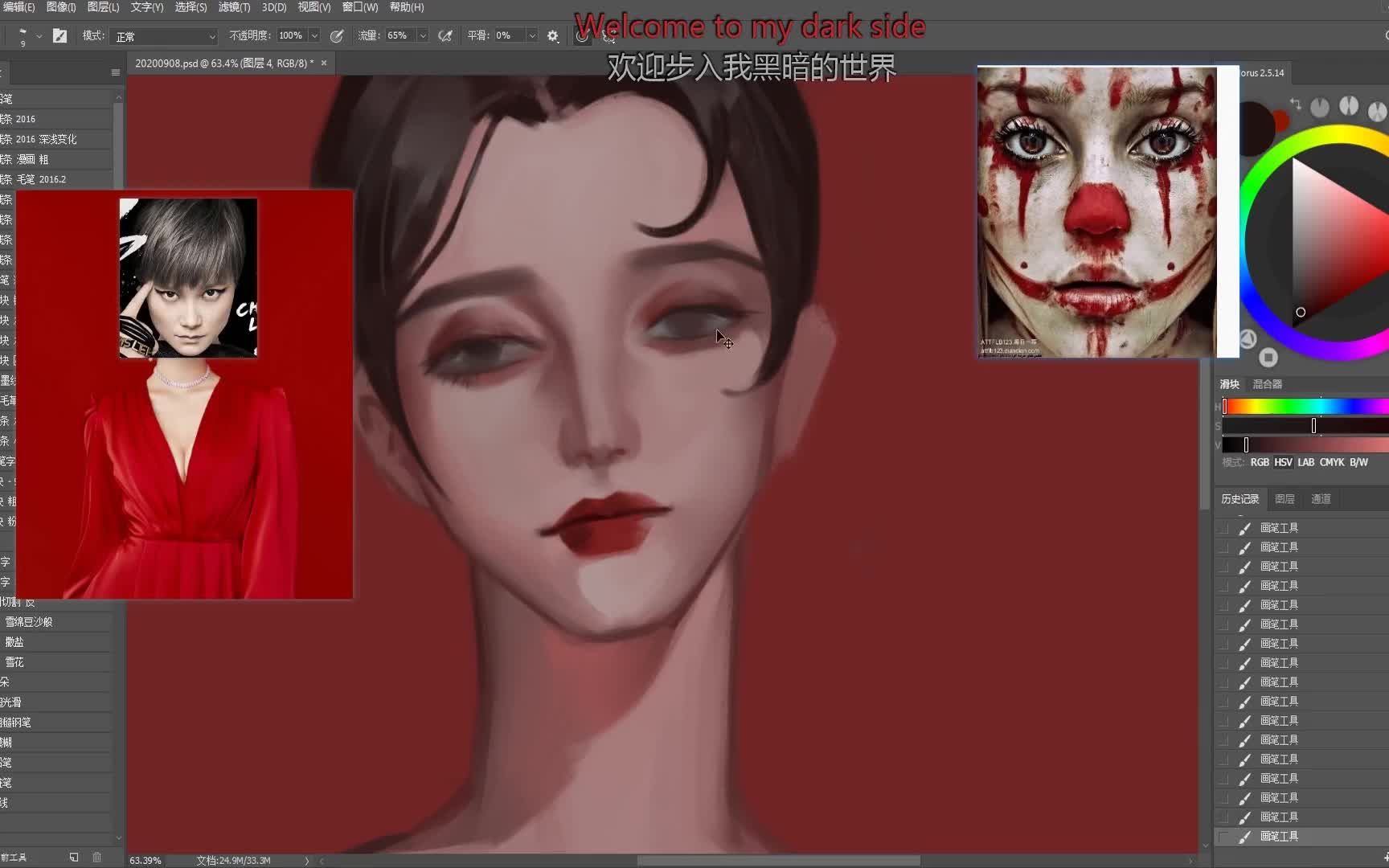Open the brush preset picker arrow

39,36
